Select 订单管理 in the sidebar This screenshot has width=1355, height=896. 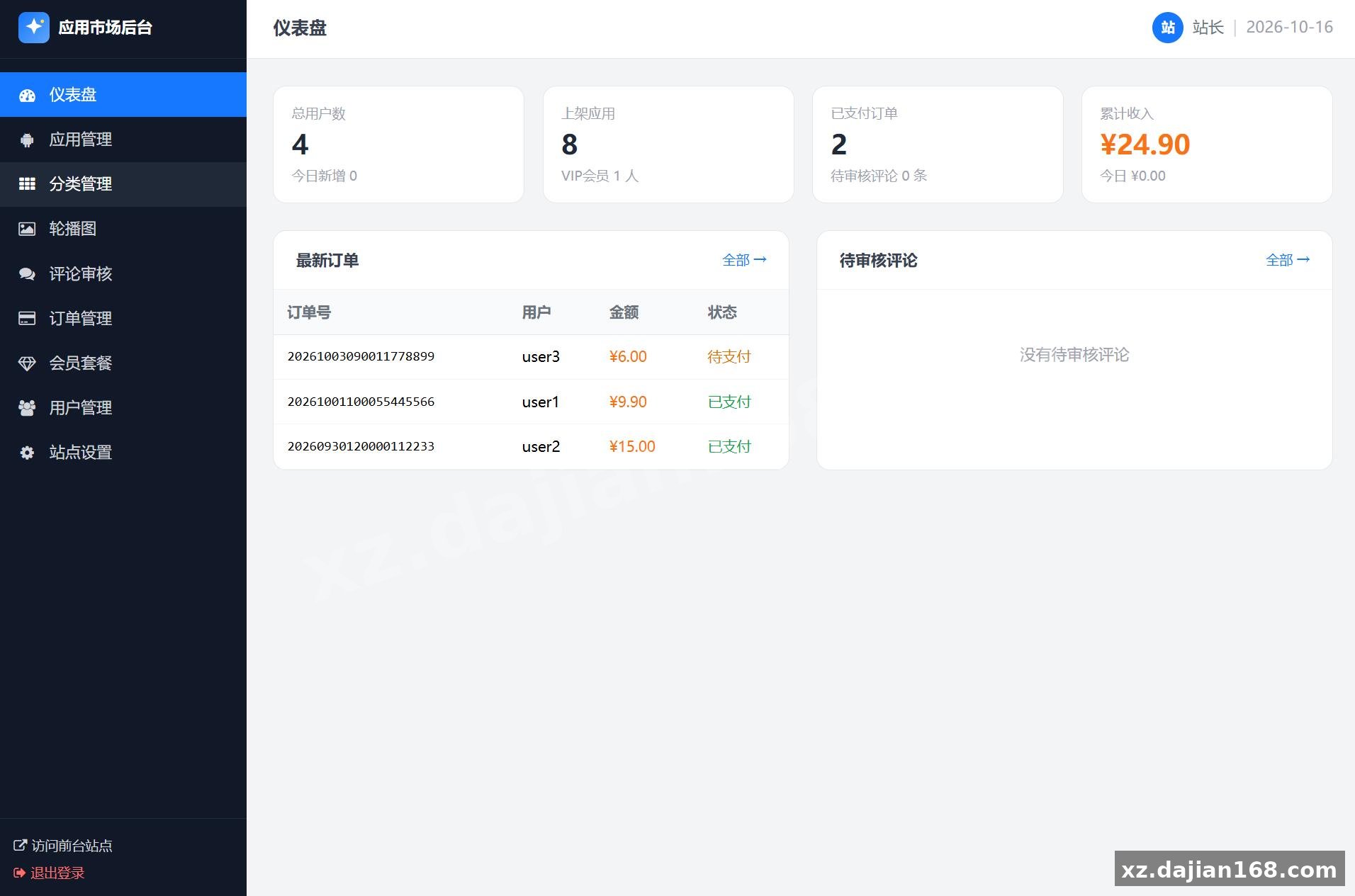(x=123, y=318)
